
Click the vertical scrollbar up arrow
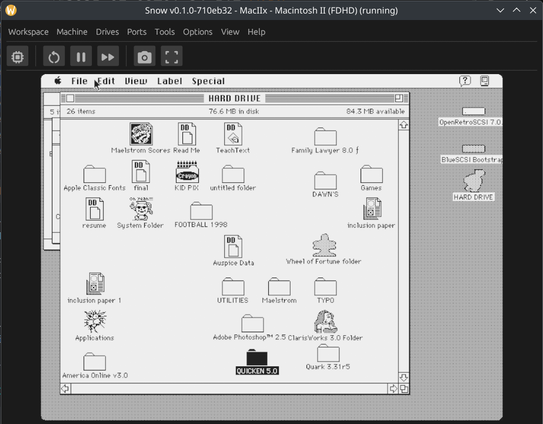403,125
